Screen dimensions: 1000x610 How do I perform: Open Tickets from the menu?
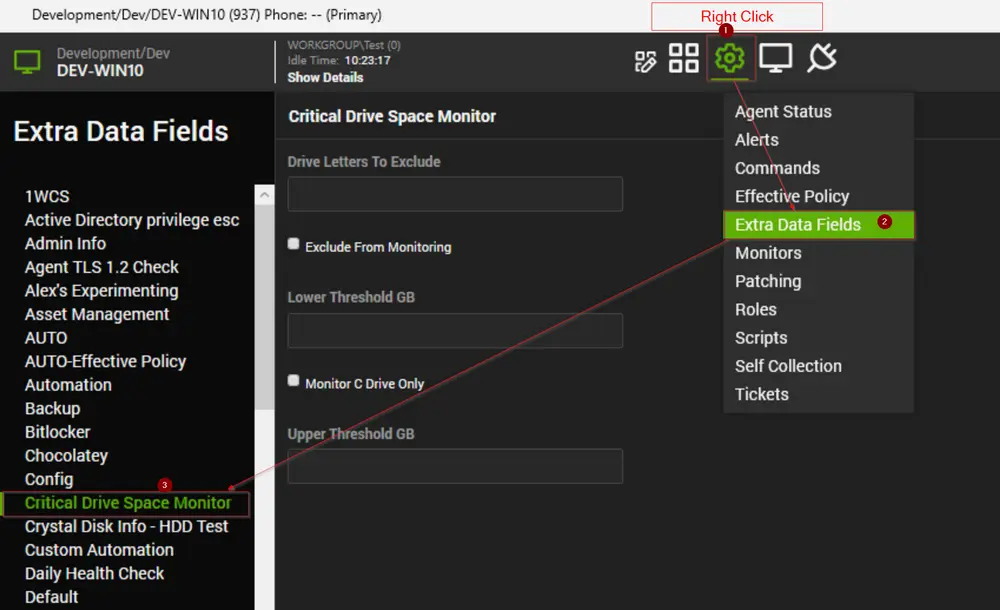pyautogui.click(x=761, y=394)
